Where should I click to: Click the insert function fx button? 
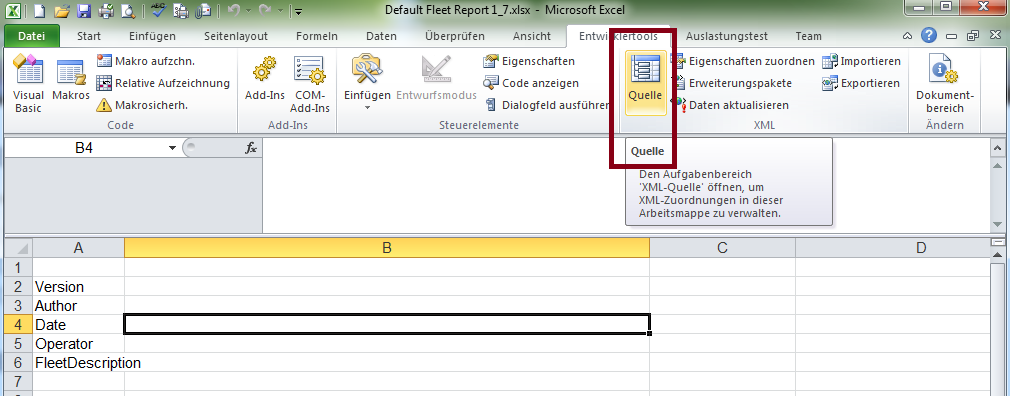point(251,148)
